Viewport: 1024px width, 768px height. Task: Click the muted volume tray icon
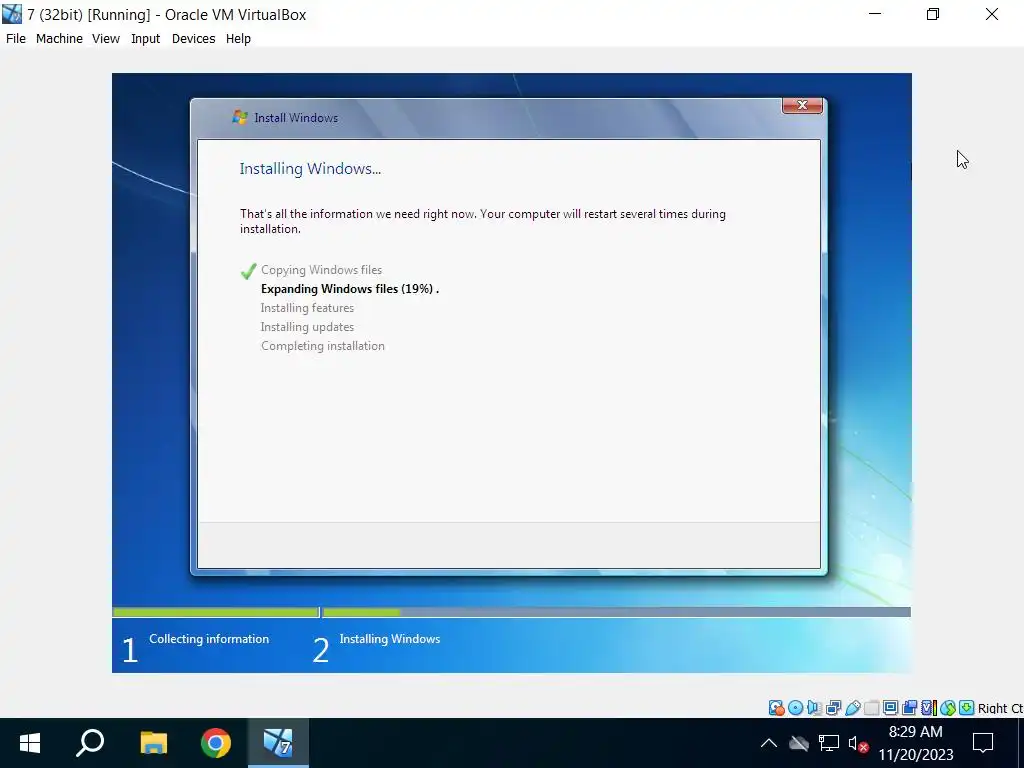pyautogui.click(x=857, y=743)
